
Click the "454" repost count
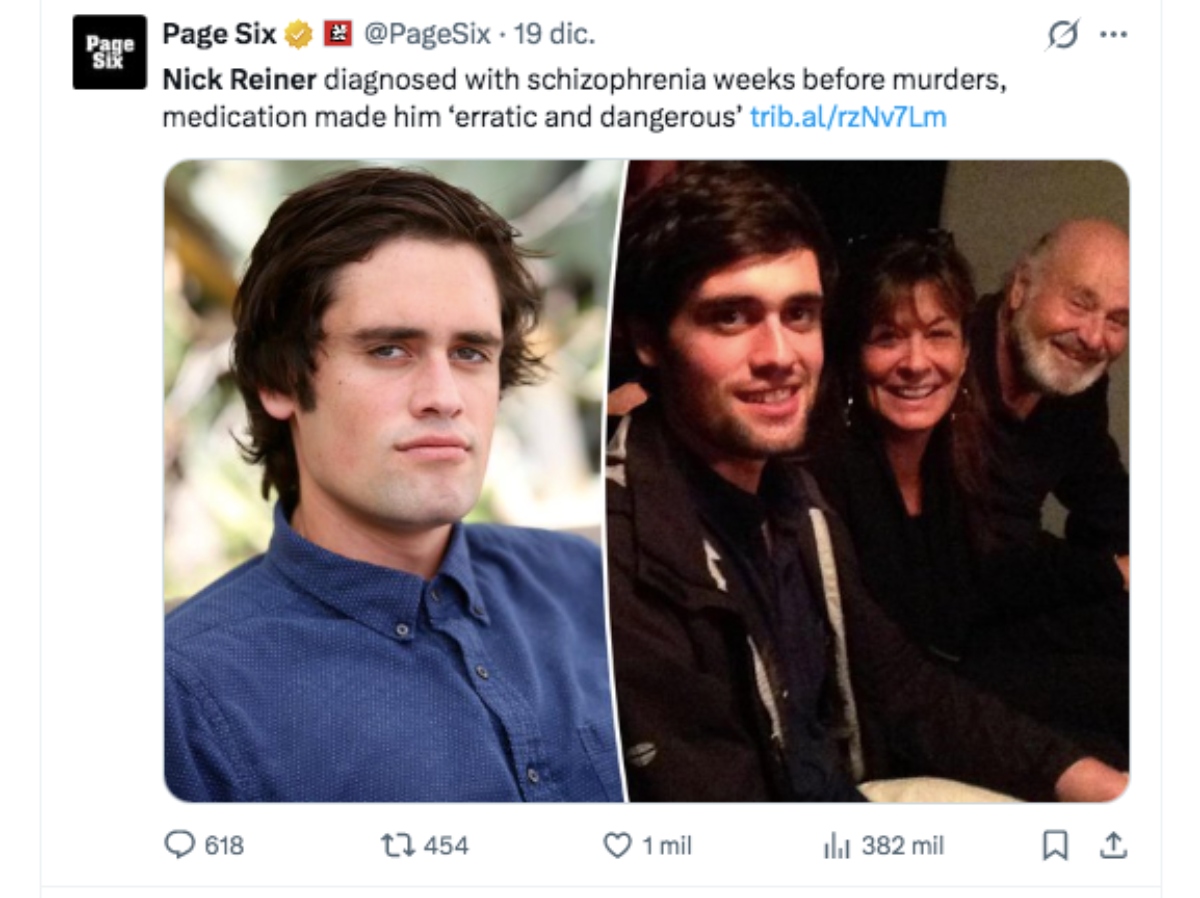(445, 846)
